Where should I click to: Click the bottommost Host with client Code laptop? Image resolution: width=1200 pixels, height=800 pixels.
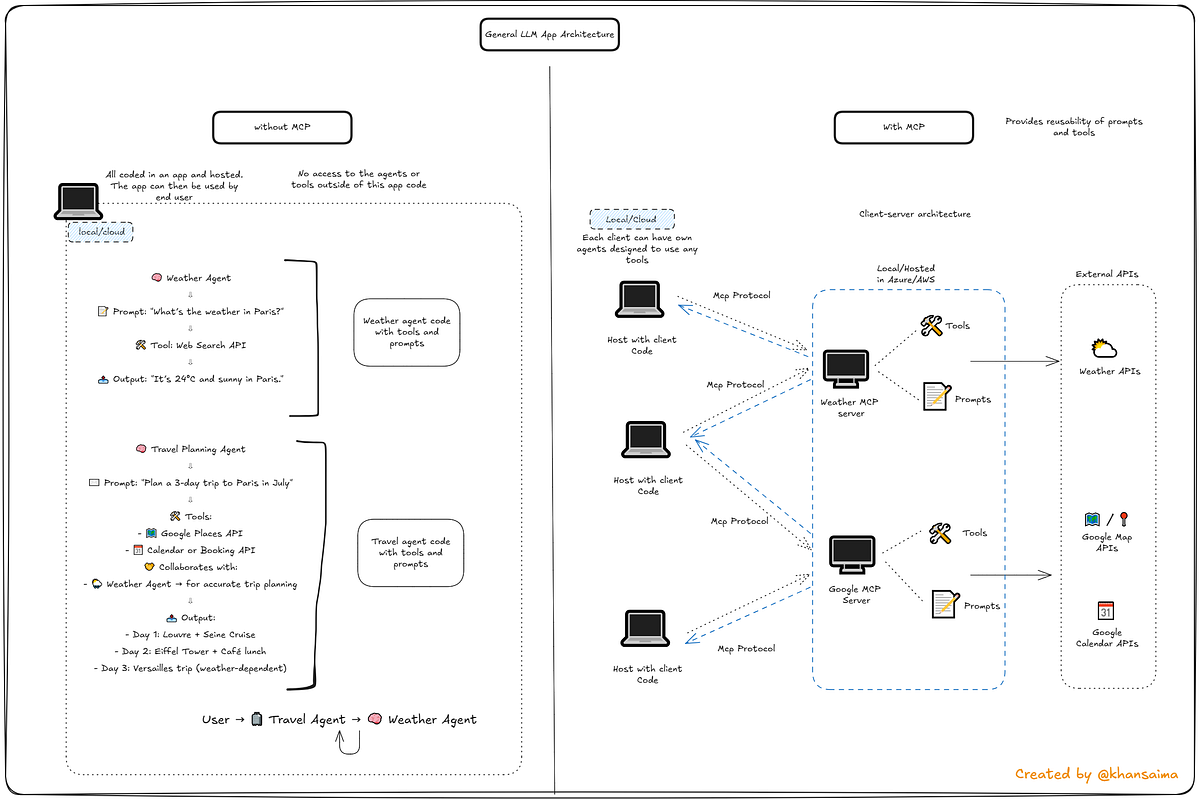pyautogui.click(x=647, y=630)
